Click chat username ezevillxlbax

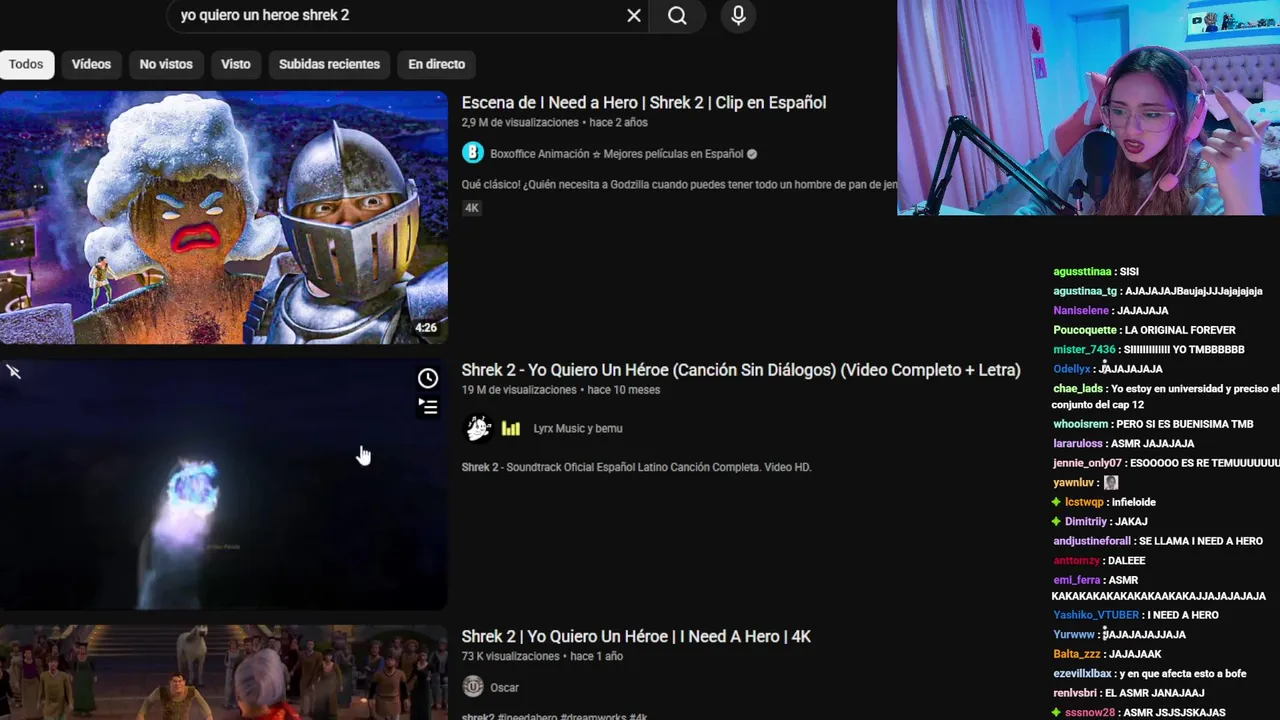pos(1082,674)
